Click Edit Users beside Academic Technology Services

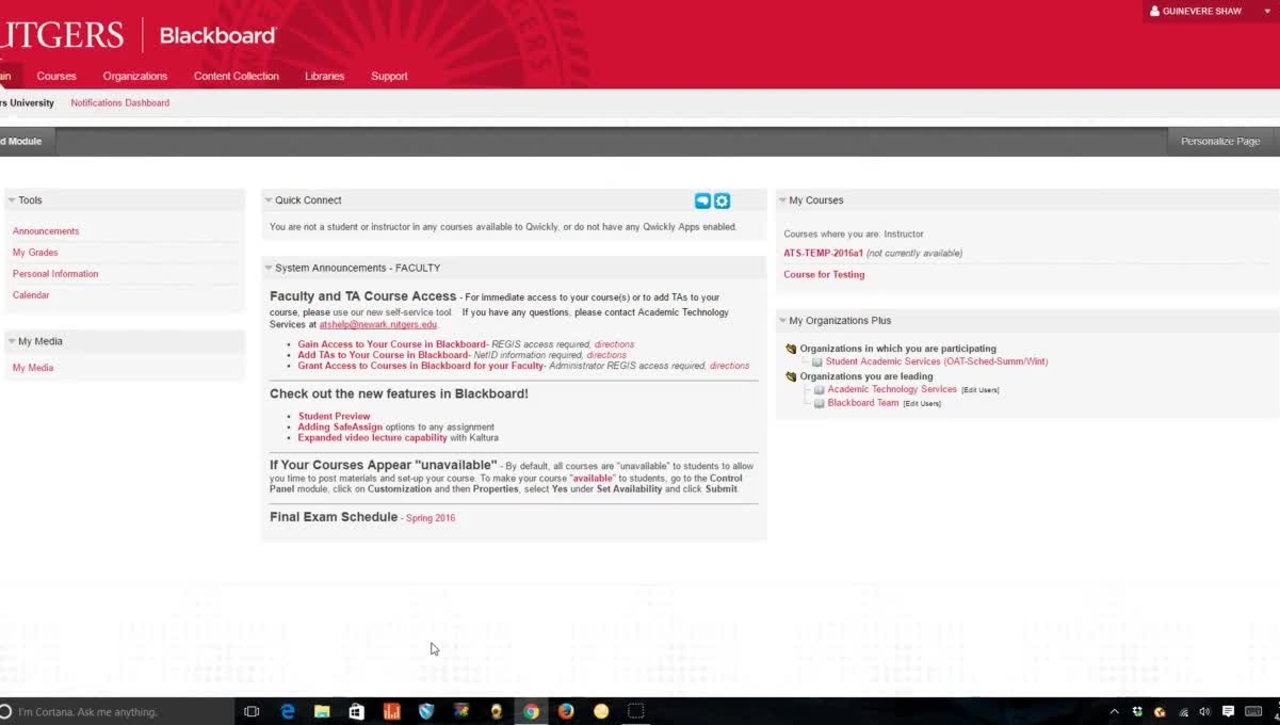coord(980,390)
